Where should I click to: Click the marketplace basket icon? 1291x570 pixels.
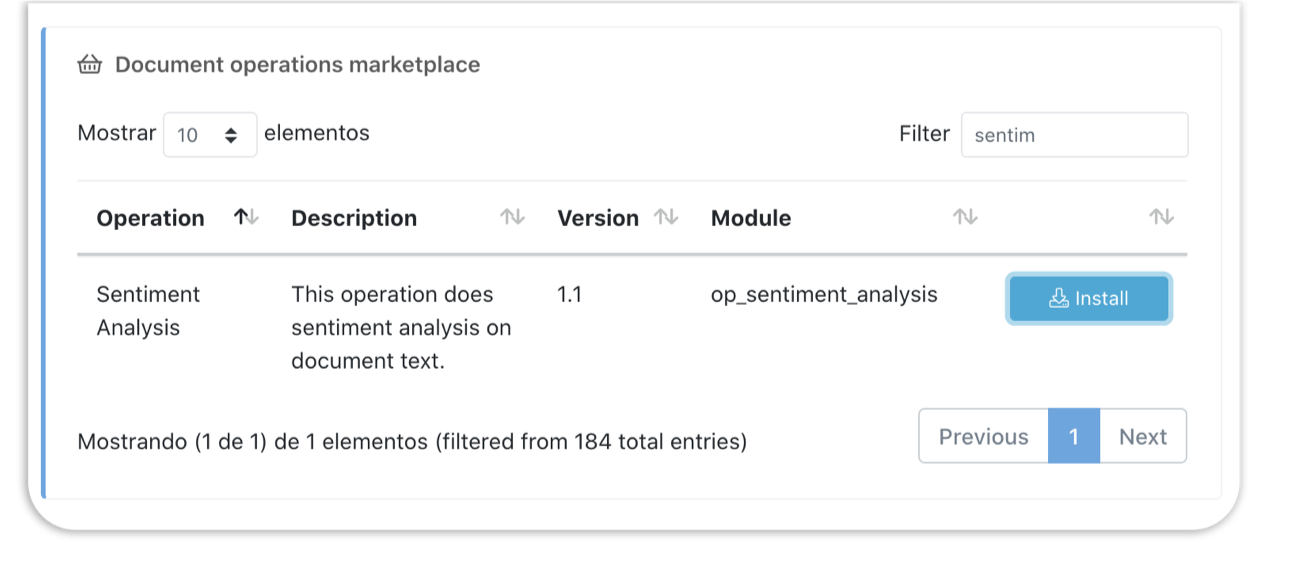pyautogui.click(x=90, y=65)
